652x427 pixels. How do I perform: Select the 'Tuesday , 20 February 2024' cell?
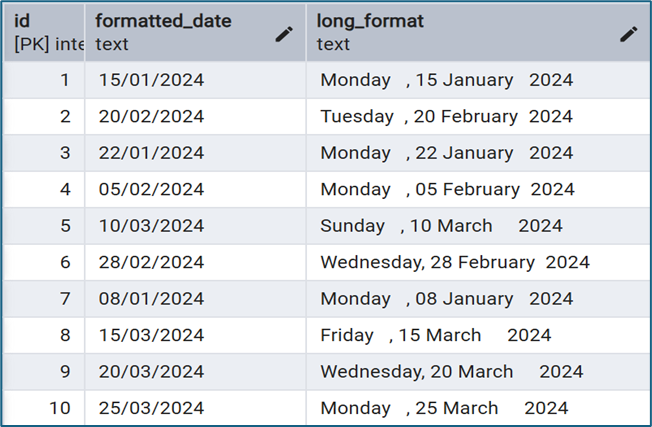pyautogui.click(x=446, y=116)
